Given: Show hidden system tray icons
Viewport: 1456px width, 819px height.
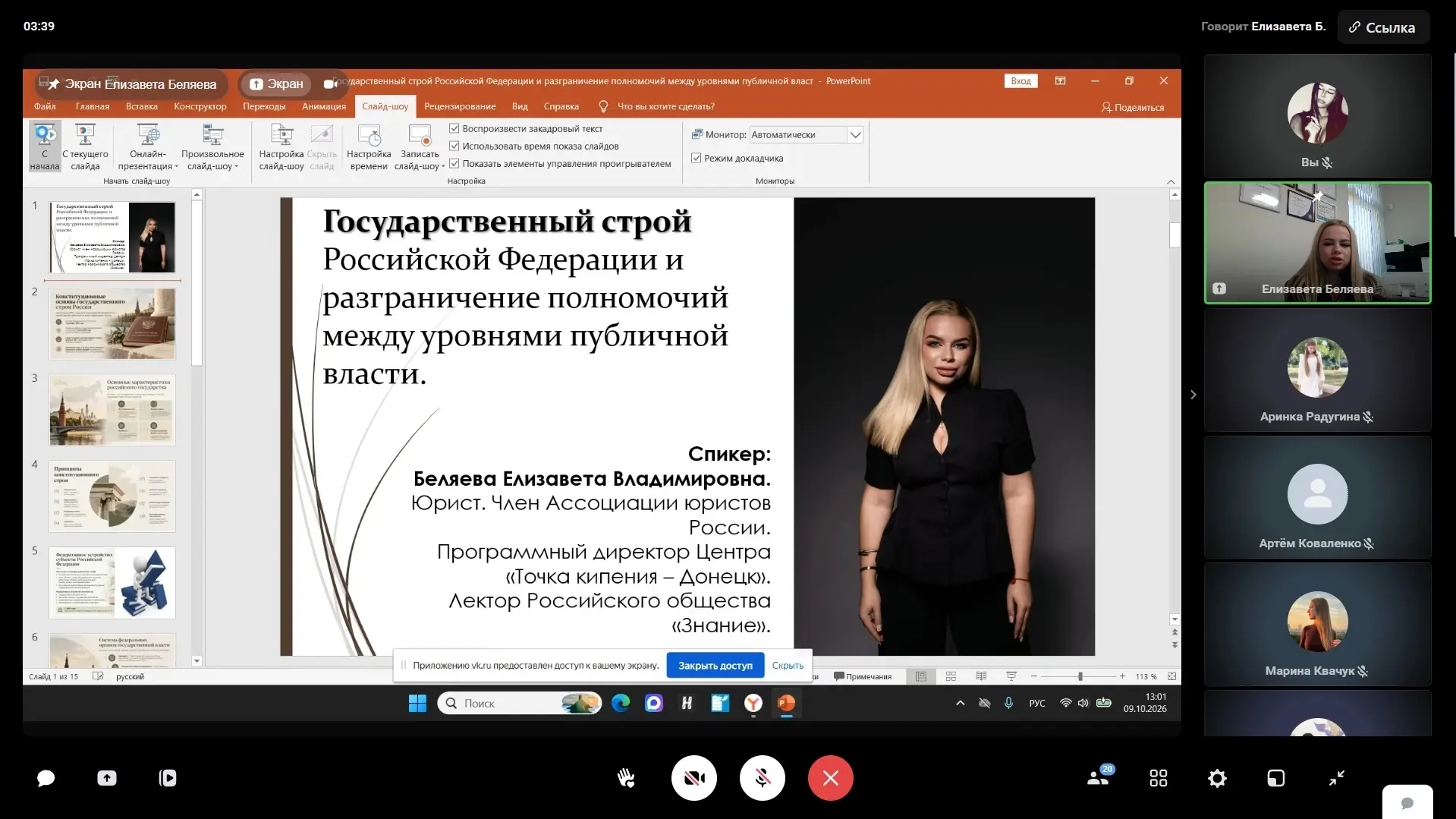Looking at the screenshot, I should (960, 703).
